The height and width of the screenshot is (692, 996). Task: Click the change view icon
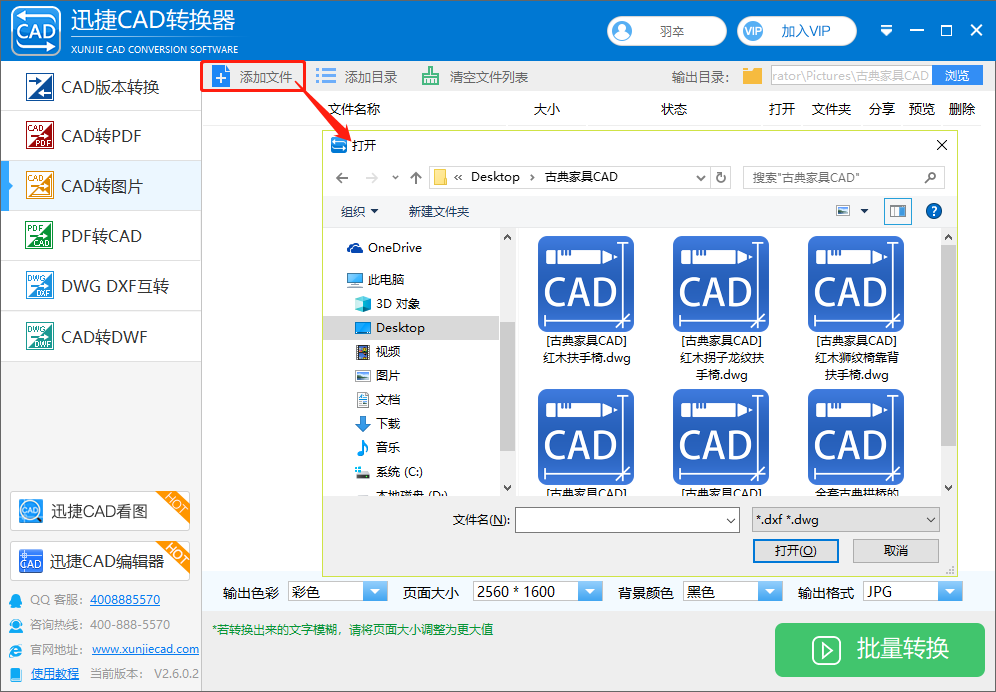point(843,211)
